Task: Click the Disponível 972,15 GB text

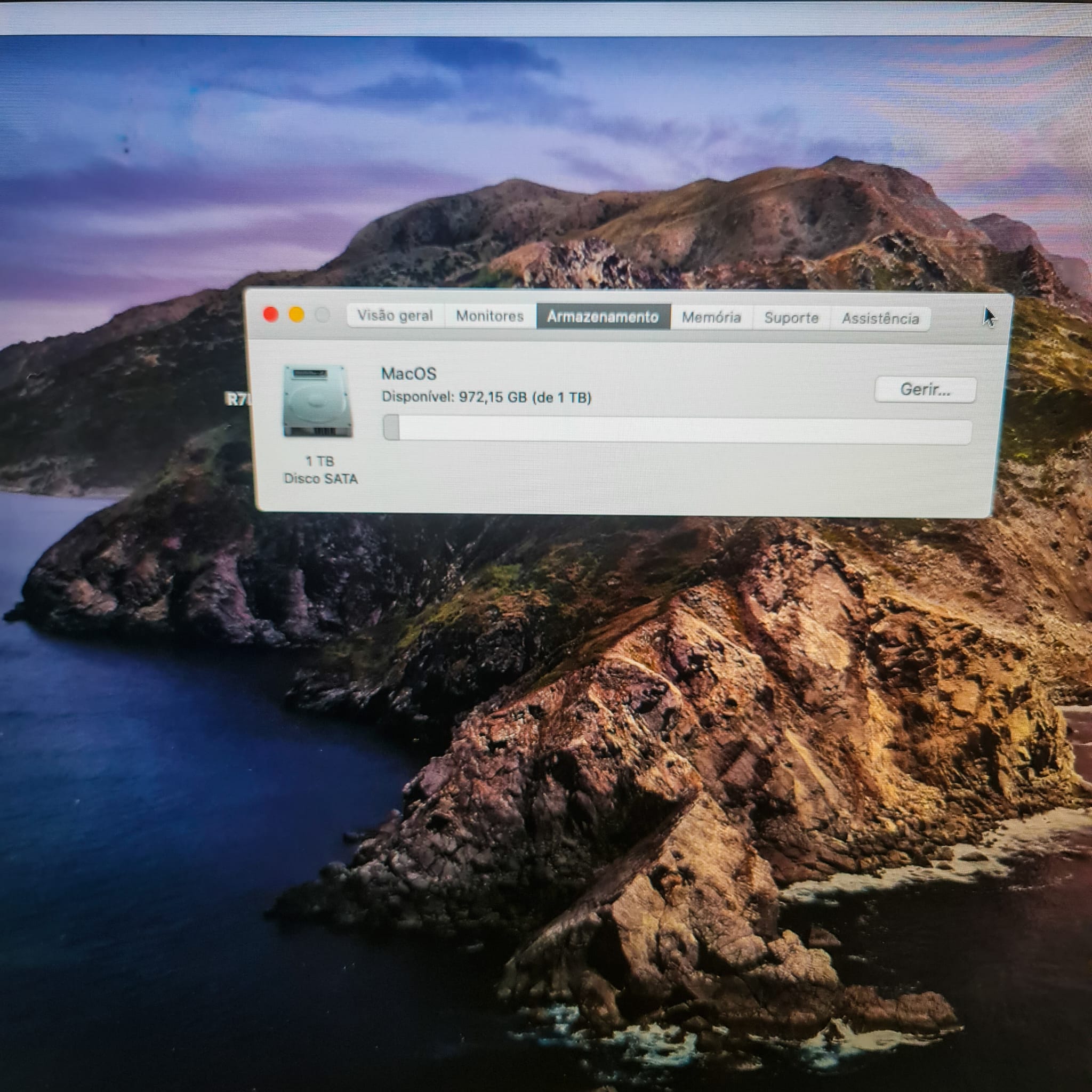Action: [486, 397]
